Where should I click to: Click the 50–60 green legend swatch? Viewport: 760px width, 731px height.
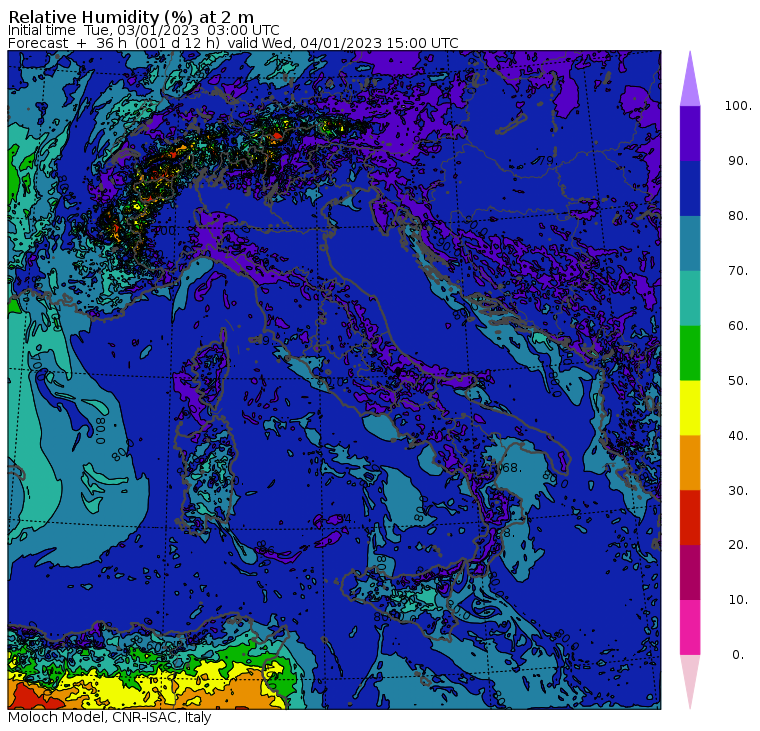click(690, 353)
